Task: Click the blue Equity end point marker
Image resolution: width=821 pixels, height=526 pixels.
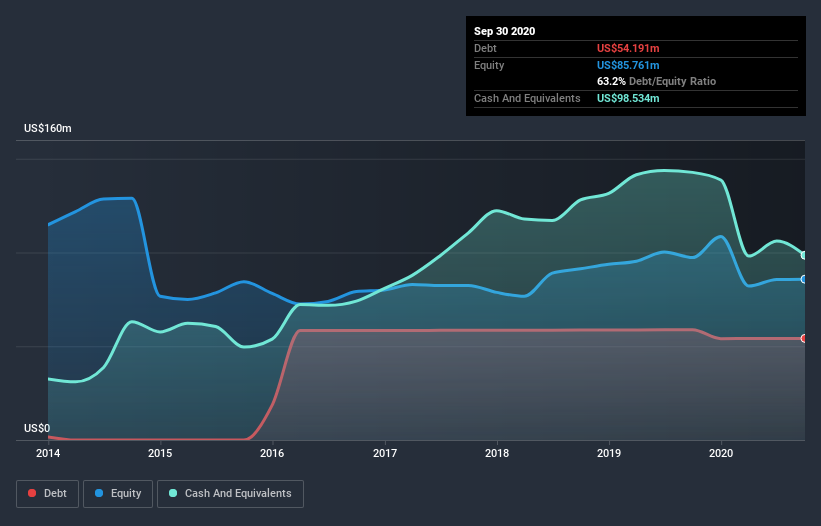Action: 804,279
